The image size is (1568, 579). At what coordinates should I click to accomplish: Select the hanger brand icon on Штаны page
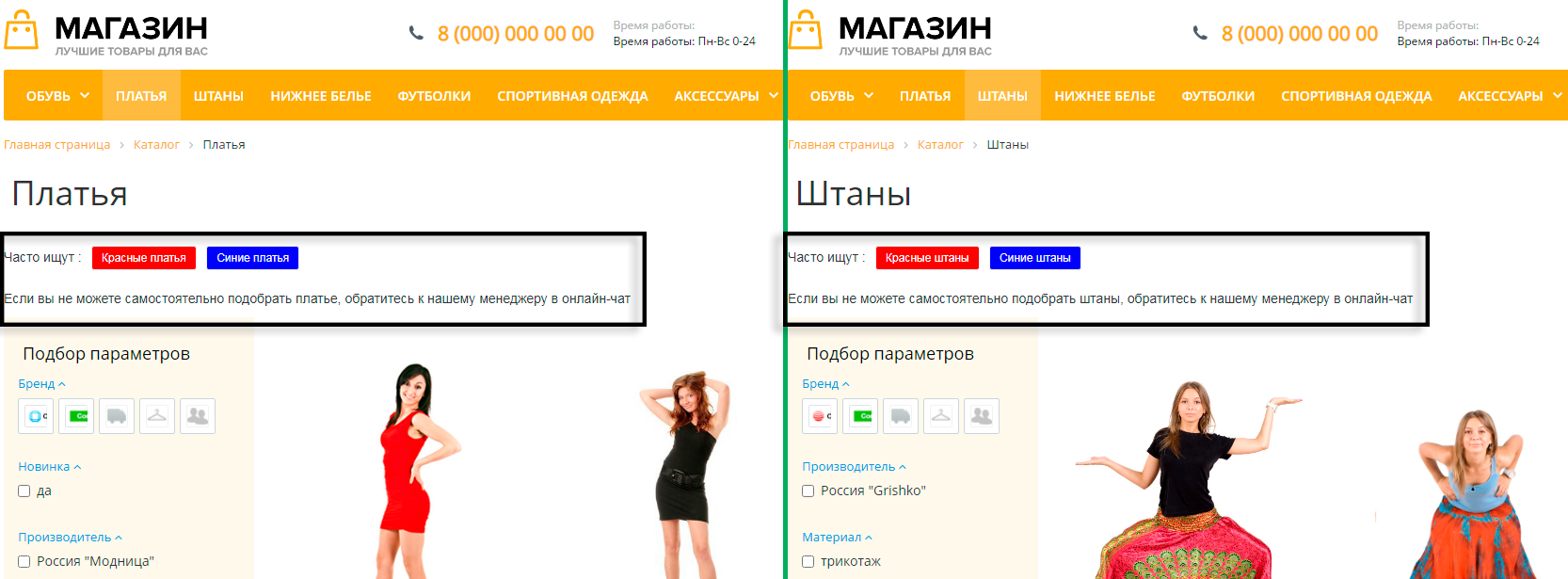(941, 416)
